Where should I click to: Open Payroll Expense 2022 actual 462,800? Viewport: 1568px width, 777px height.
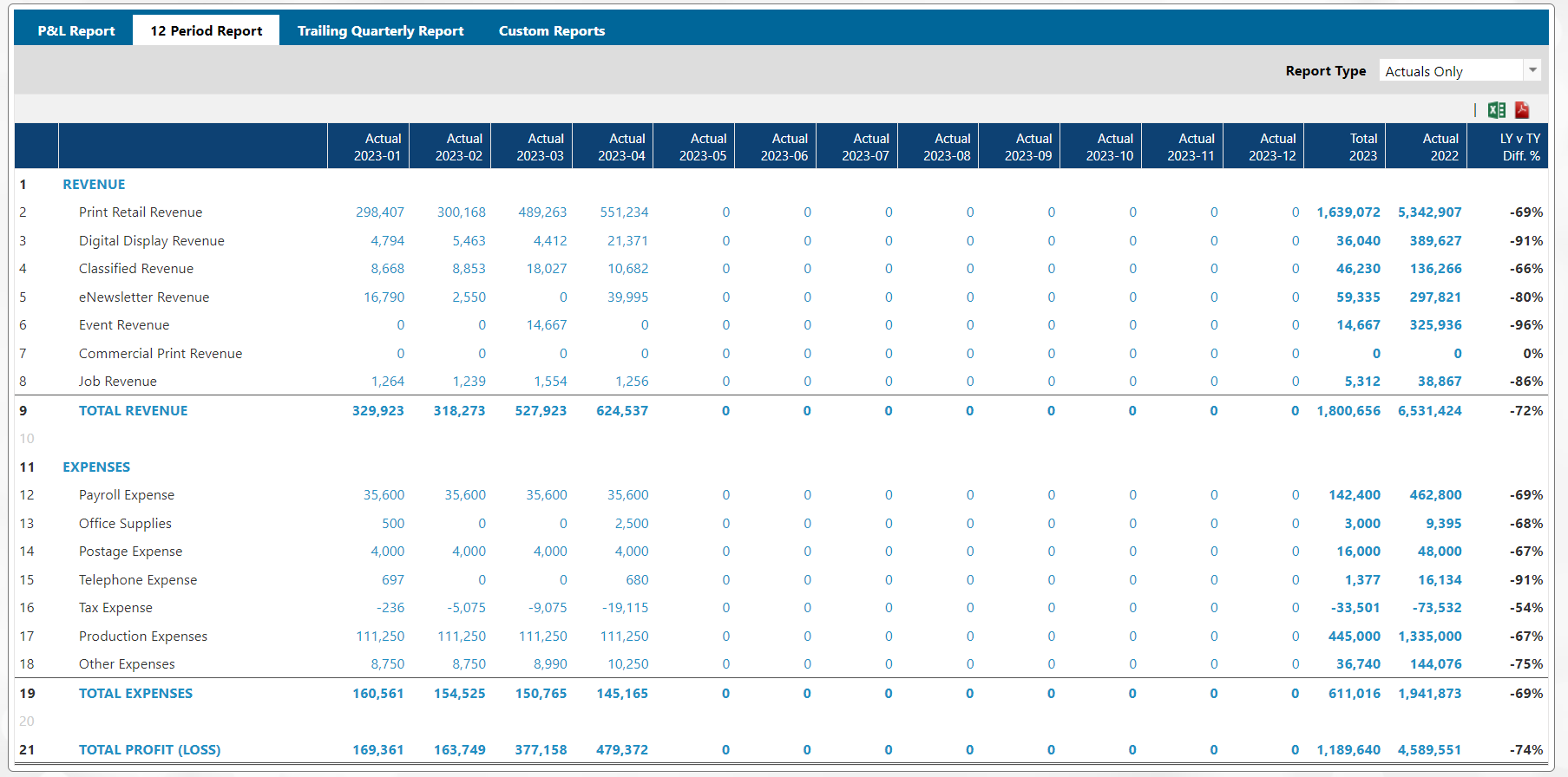pos(1435,495)
